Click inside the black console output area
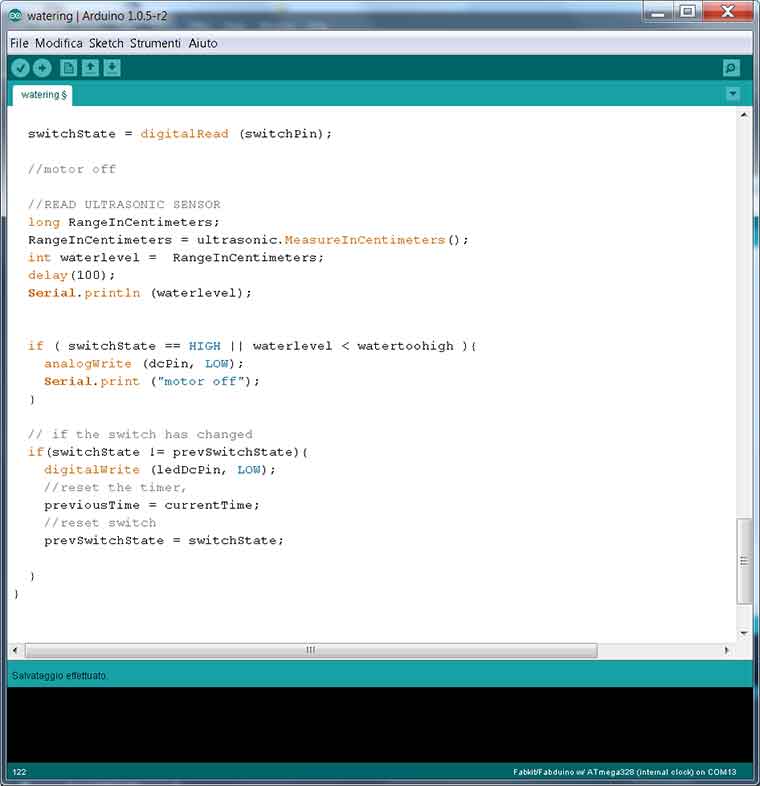Viewport: 760px width, 786px height. 379,725
